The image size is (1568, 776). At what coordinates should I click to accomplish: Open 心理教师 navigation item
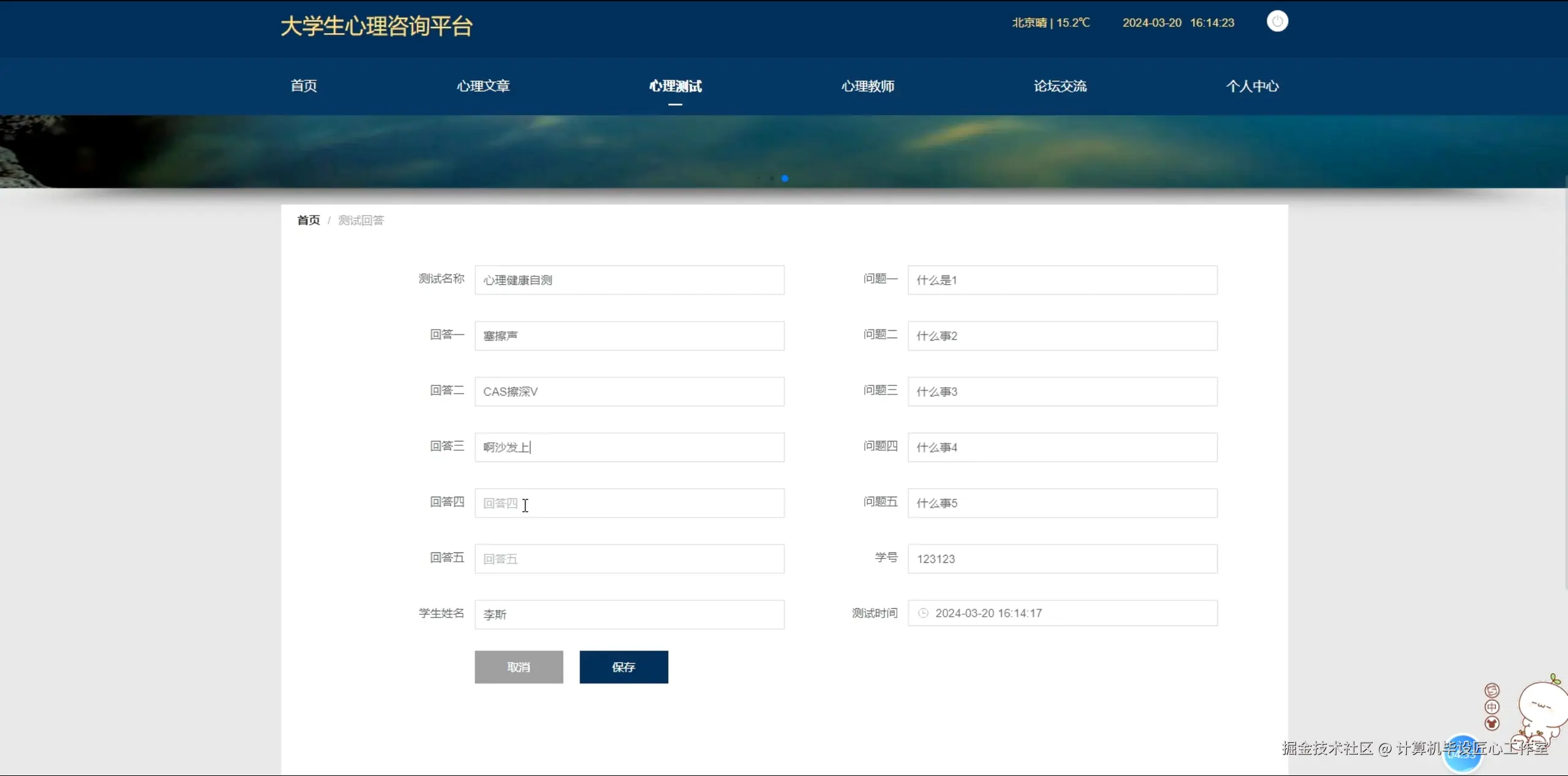(x=867, y=86)
